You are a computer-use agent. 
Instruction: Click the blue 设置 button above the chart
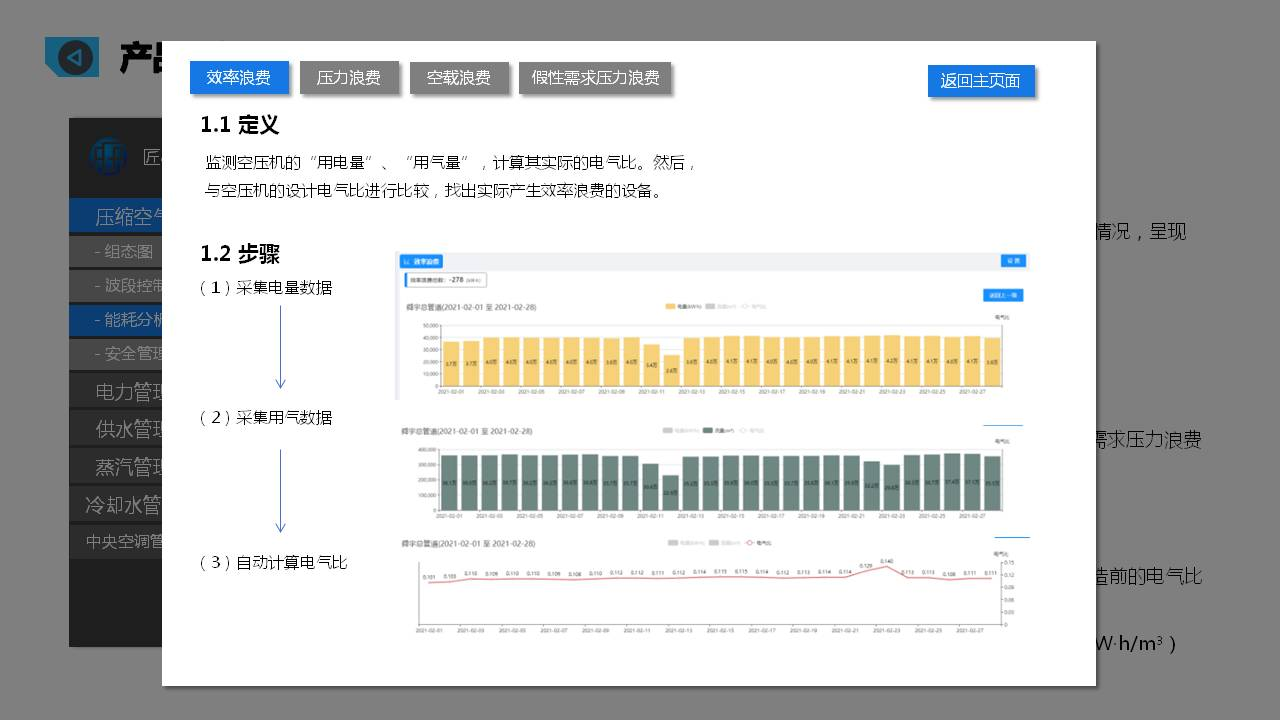(x=1013, y=261)
